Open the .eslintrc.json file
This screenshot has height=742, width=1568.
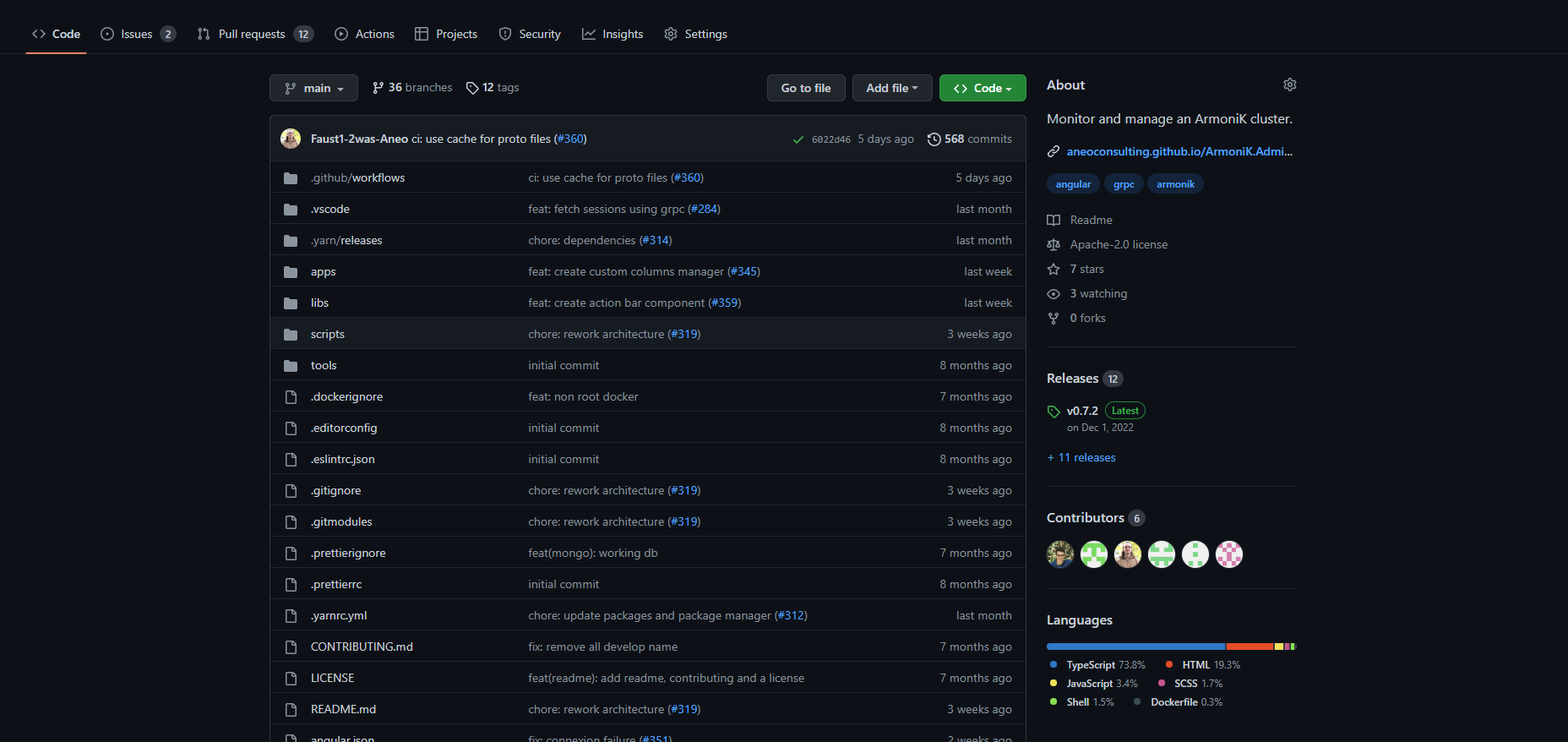(342, 460)
